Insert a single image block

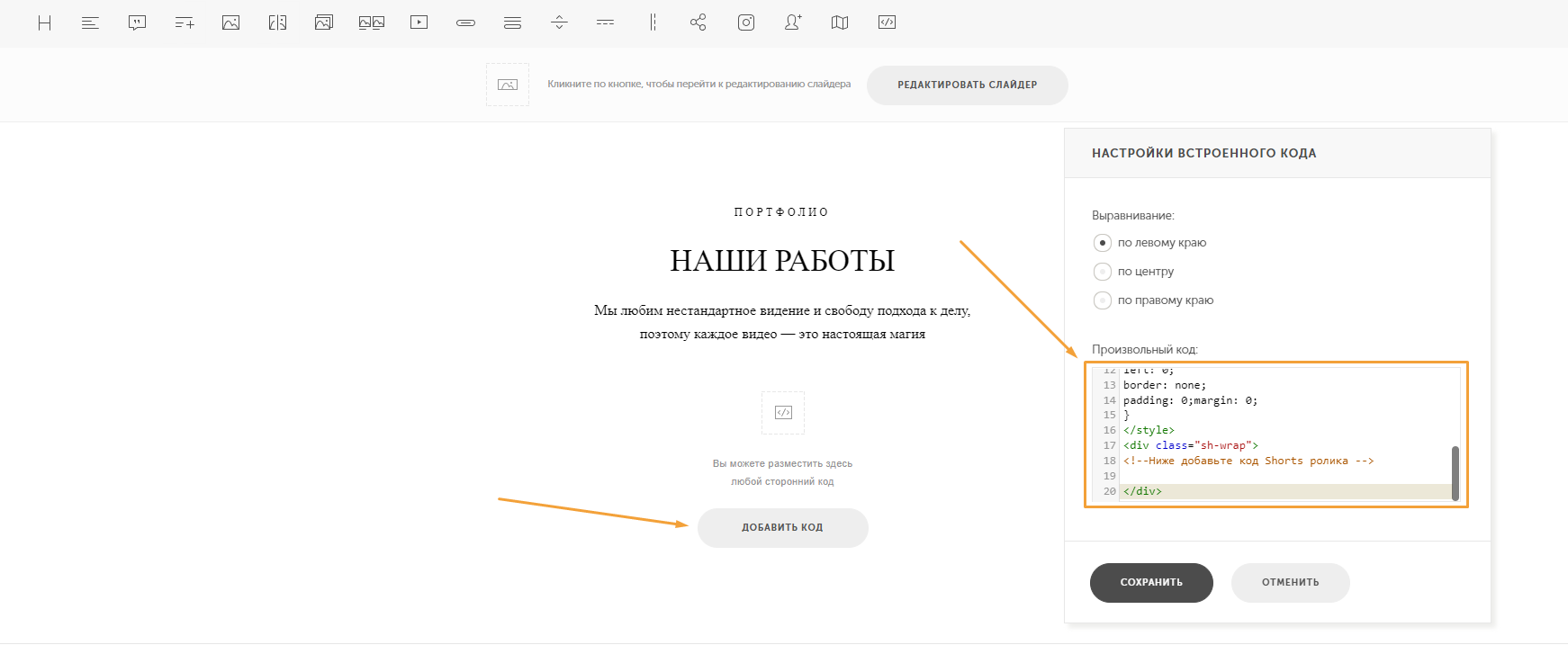click(230, 22)
